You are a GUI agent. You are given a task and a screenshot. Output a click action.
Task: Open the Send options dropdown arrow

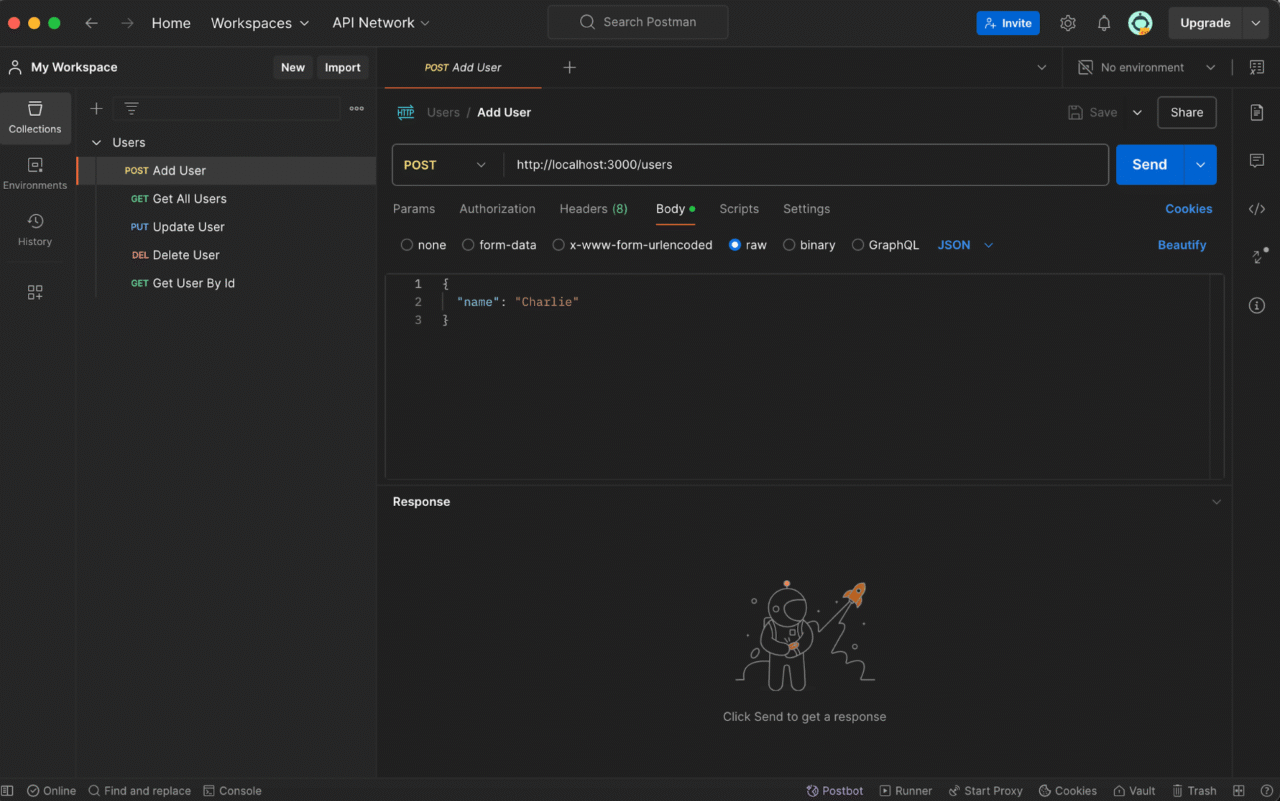pyautogui.click(x=1200, y=165)
